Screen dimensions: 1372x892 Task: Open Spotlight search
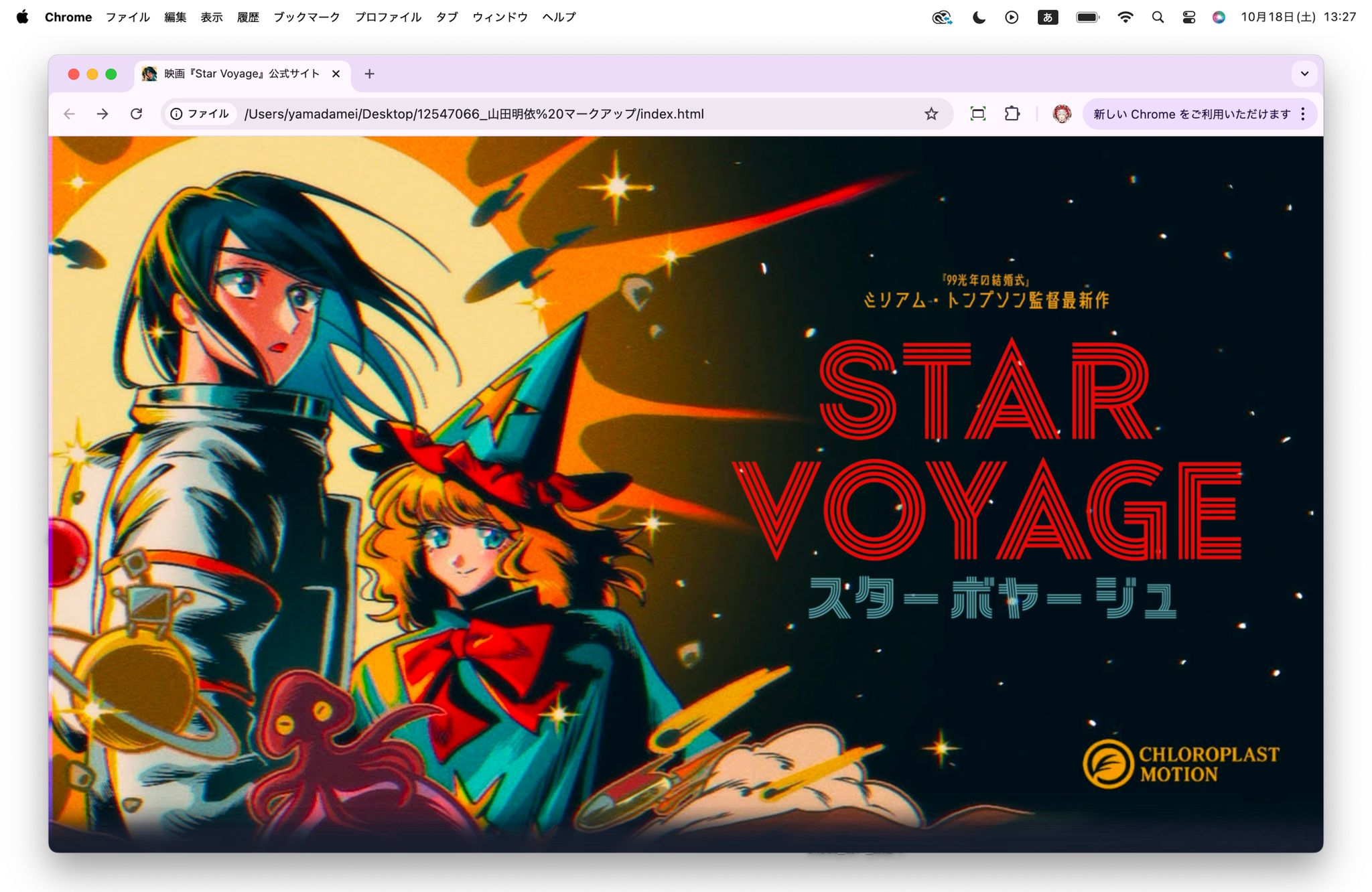click(x=1158, y=17)
